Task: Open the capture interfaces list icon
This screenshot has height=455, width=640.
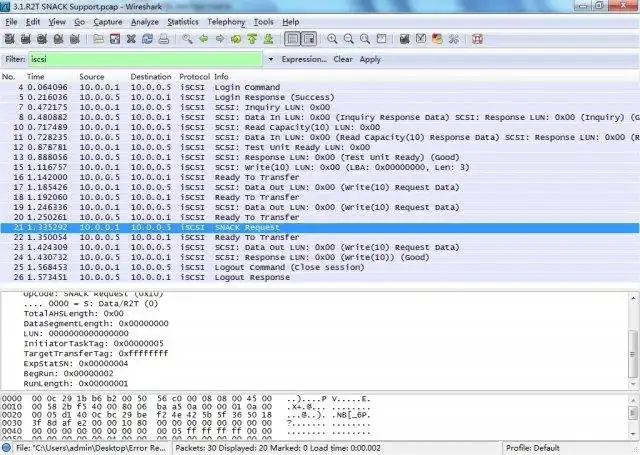Action: click(9, 39)
